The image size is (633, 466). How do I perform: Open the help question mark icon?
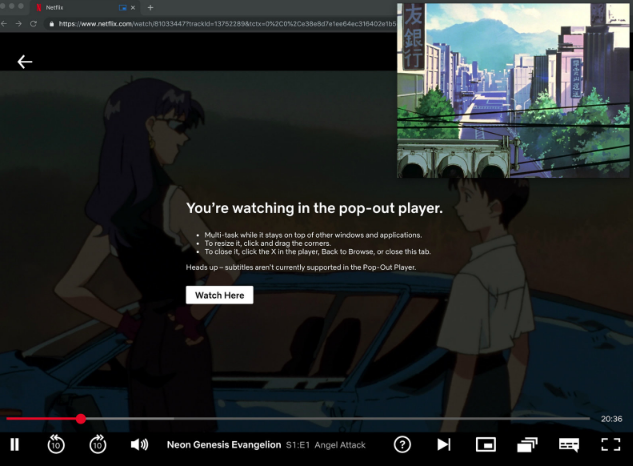[x=402, y=445]
